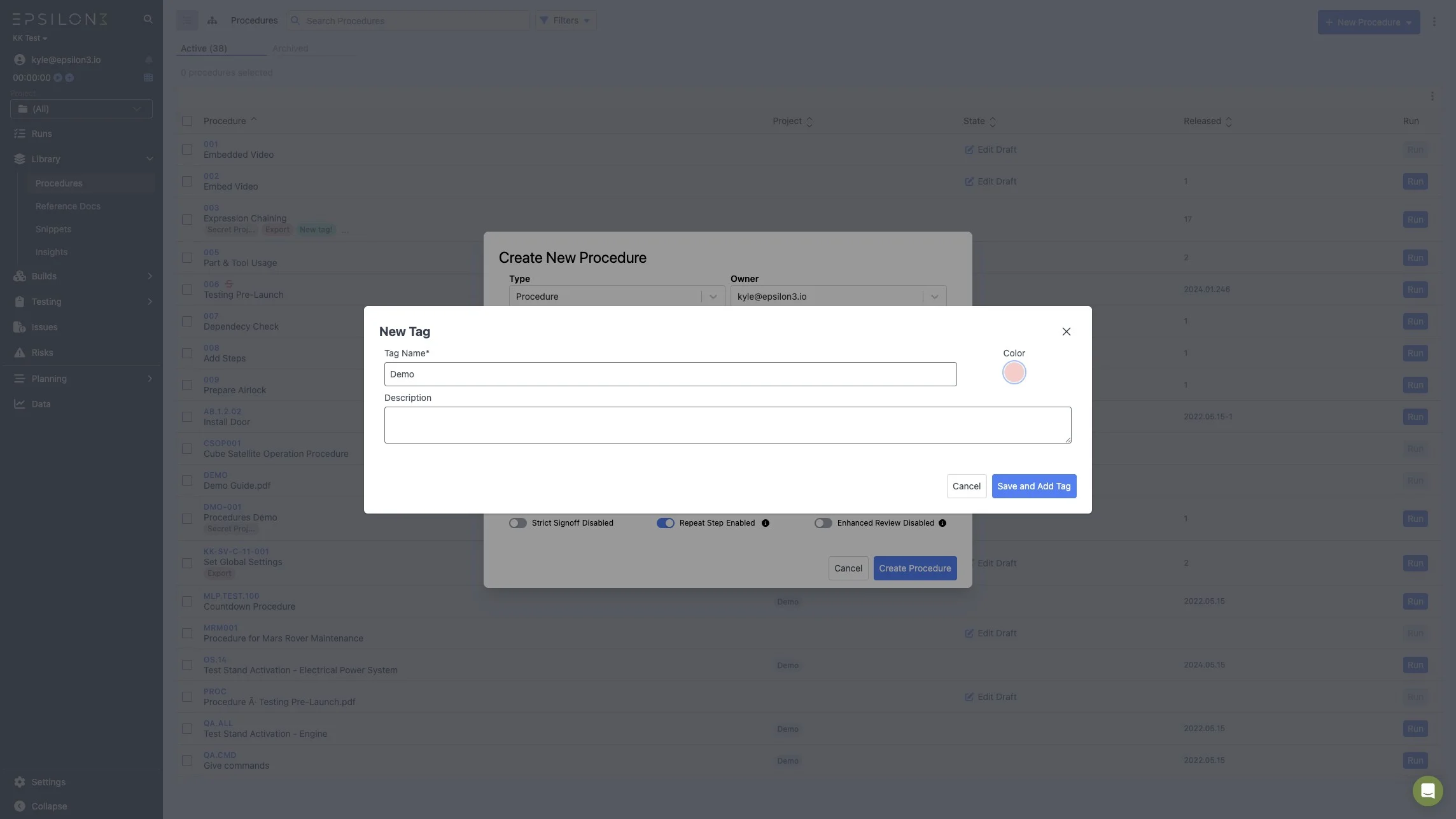Open Reference Docs in sidebar
This screenshot has height=819, width=1456.
click(x=67, y=206)
